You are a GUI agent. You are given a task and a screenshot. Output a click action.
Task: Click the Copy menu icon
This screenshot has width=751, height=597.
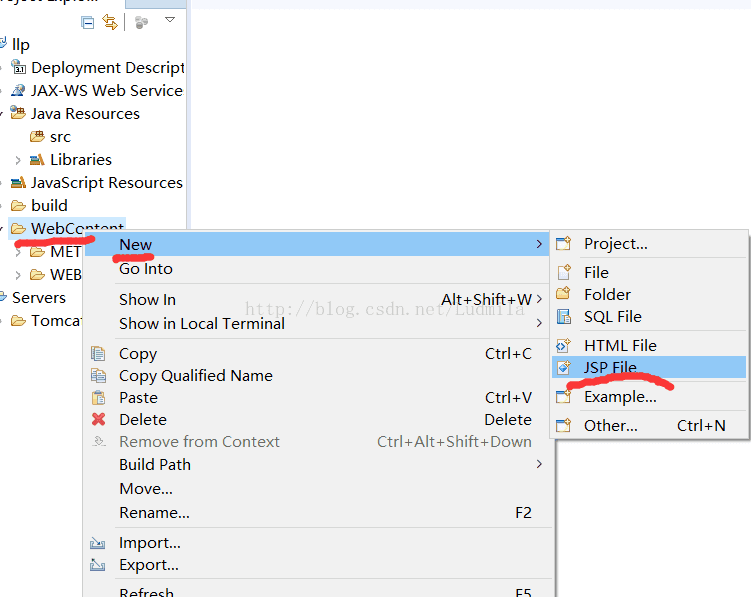[x=98, y=354]
